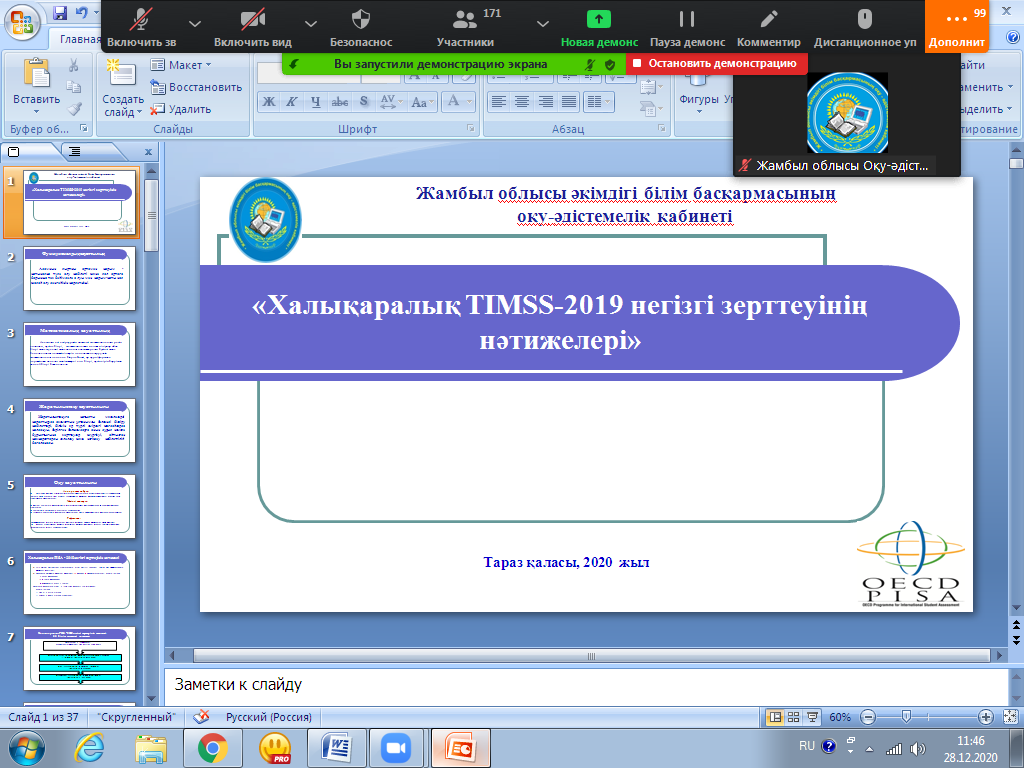Open the Главная ribbon tab
The image size is (1024, 768).
point(80,39)
